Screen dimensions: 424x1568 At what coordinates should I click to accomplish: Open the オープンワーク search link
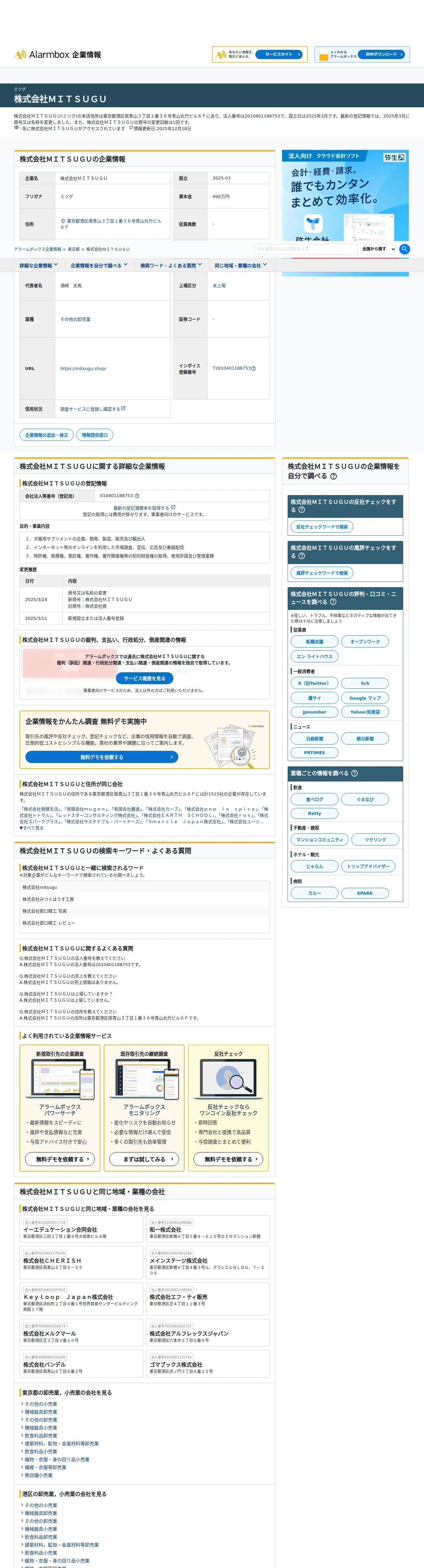(x=365, y=642)
